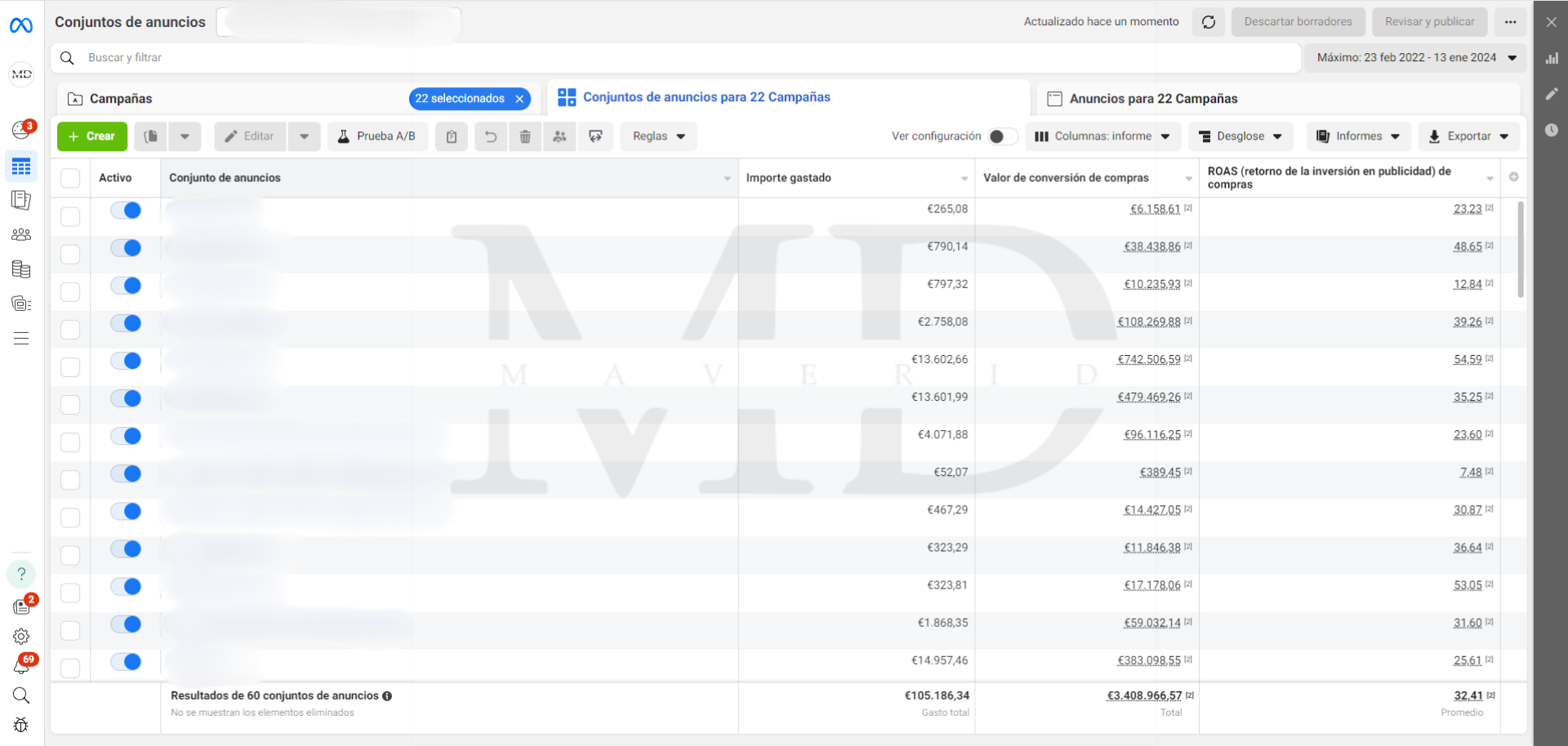This screenshot has height=746, width=1568.
Task: Click the trash delete icon in toolbar
Action: tap(525, 136)
